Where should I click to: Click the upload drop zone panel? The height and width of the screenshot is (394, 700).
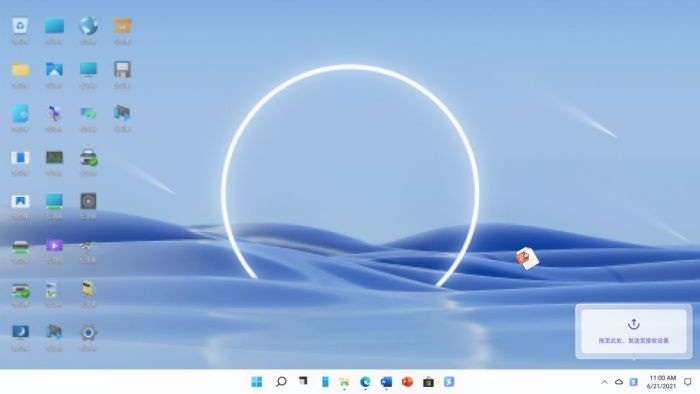tap(633, 331)
